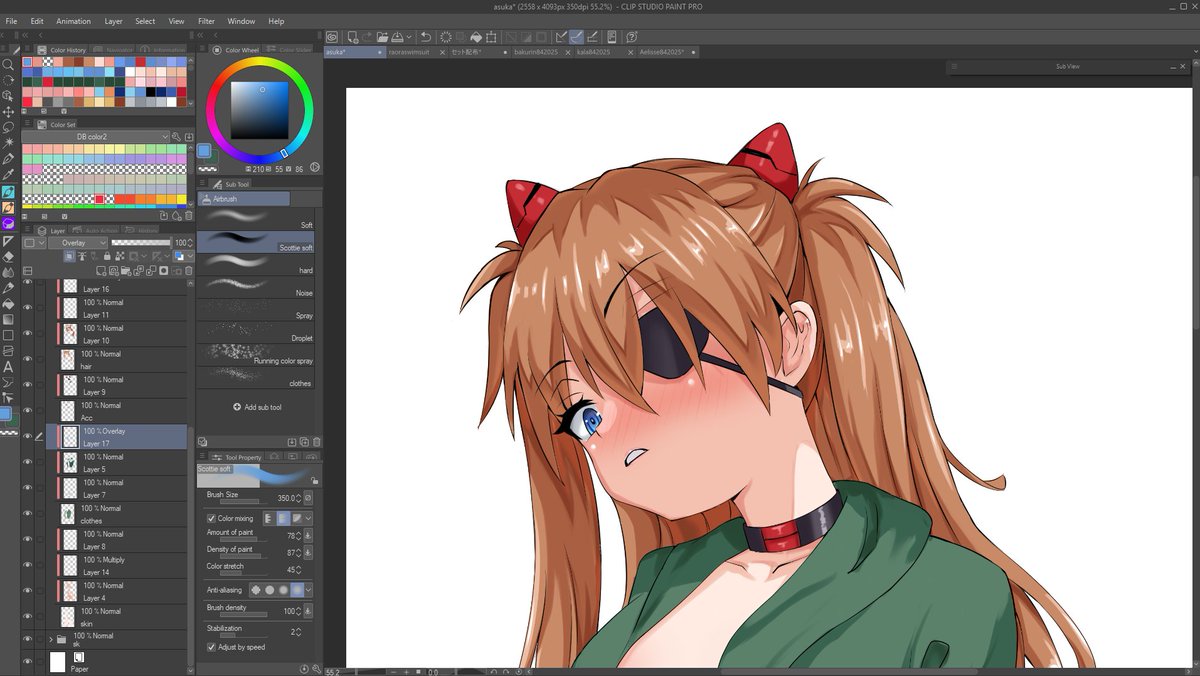Delete layer via Layer panel trash icon
Screen dimensions: 1200x676
pos(188,271)
